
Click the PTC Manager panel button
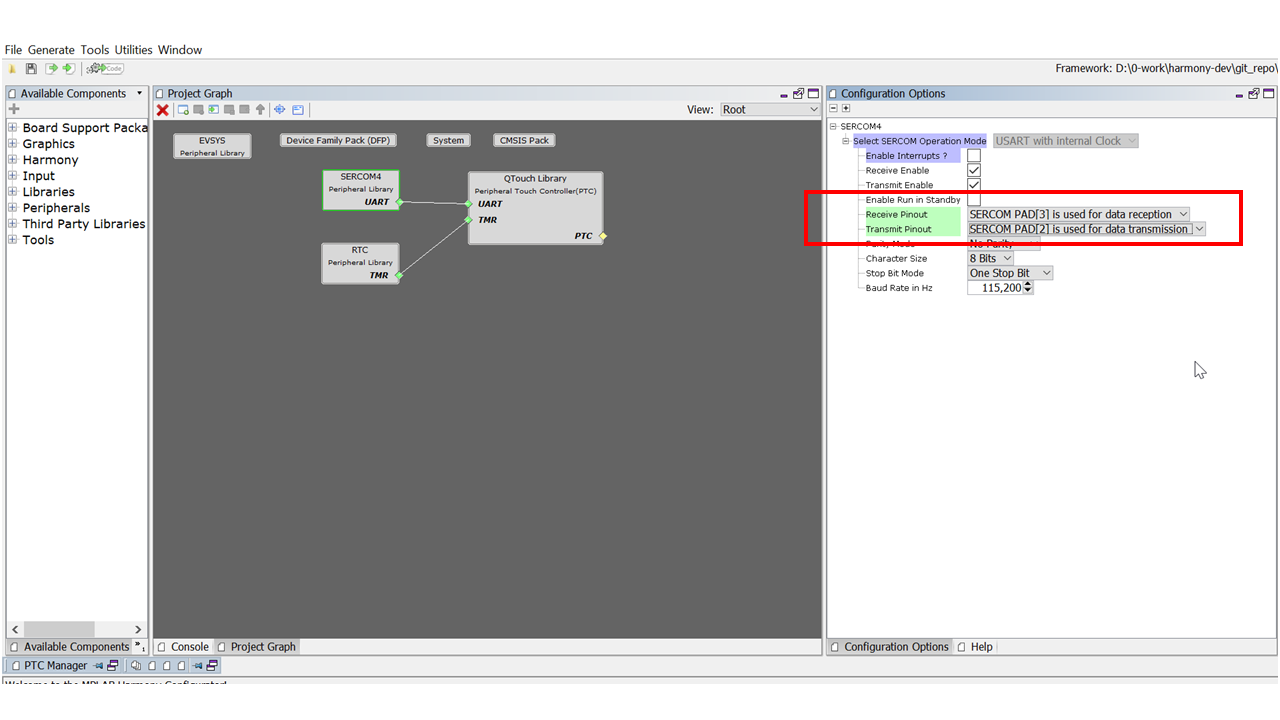tap(55, 666)
